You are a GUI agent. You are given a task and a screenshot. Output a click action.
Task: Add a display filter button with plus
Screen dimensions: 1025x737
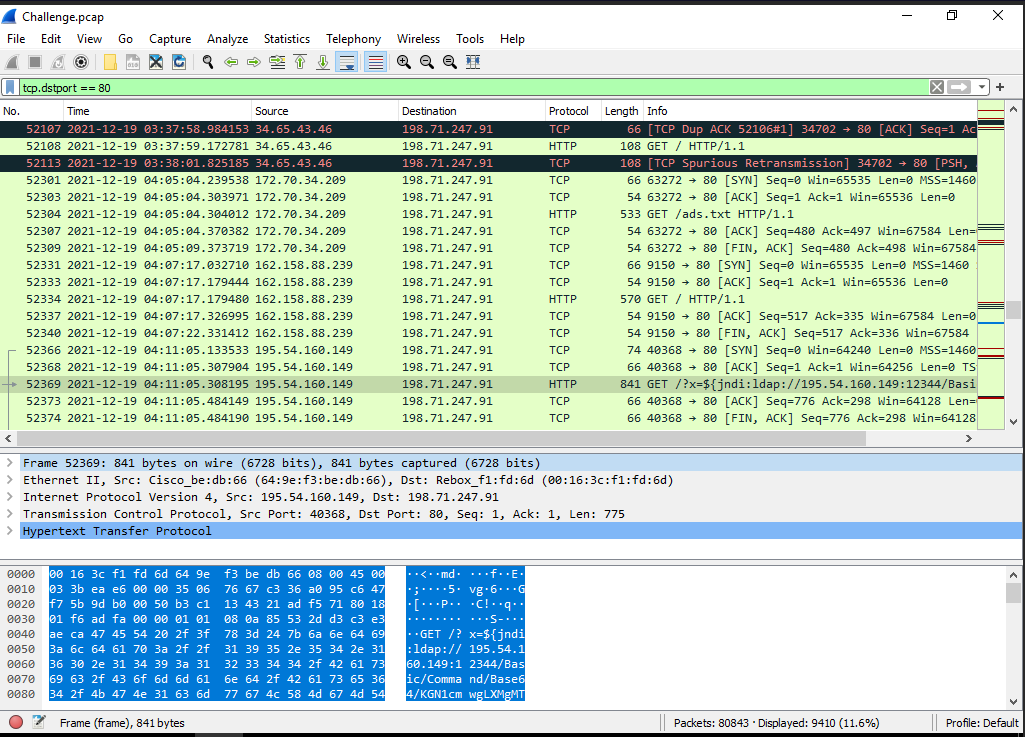(1000, 87)
